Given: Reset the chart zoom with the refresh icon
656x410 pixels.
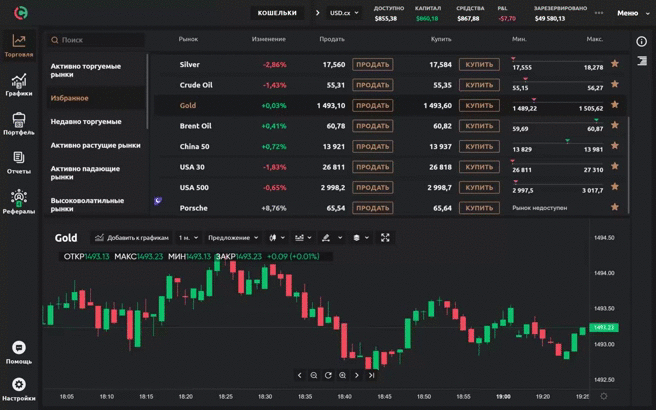Looking at the screenshot, I should click(x=328, y=376).
